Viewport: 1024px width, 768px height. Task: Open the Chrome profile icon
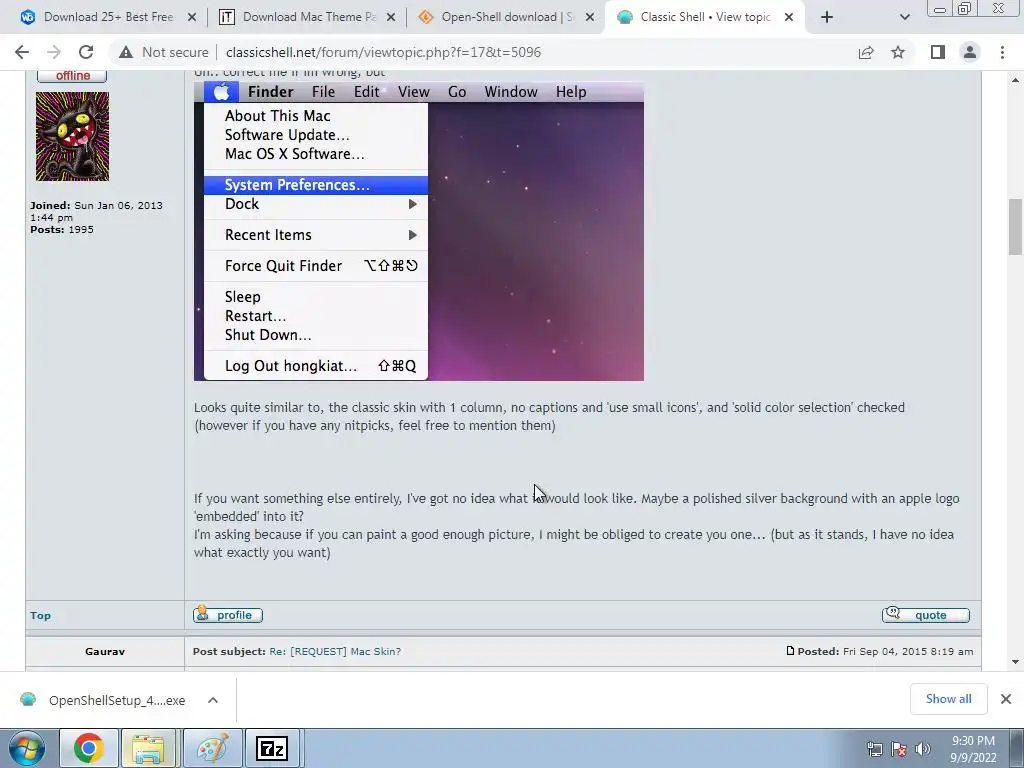(970, 52)
